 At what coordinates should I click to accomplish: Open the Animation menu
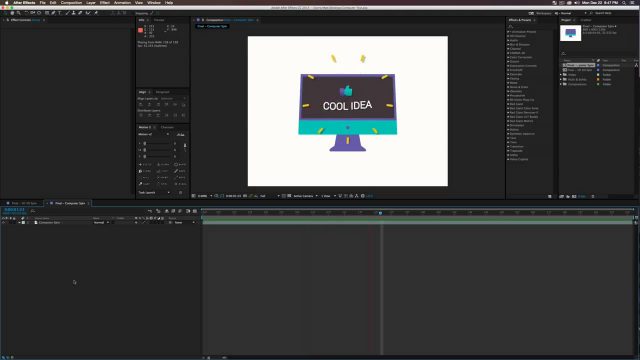pyautogui.click(x=122, y=2)
